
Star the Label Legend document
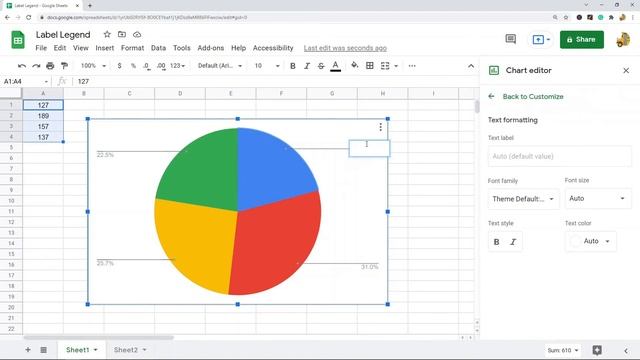(107, 34)
